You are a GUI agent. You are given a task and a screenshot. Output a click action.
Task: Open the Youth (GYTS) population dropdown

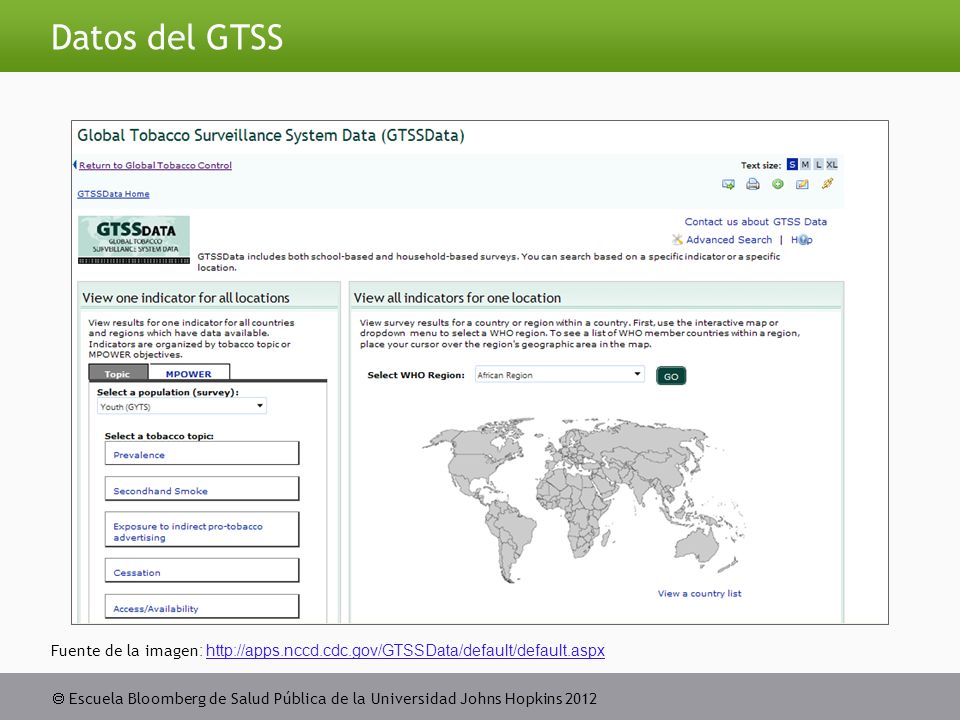182,407
